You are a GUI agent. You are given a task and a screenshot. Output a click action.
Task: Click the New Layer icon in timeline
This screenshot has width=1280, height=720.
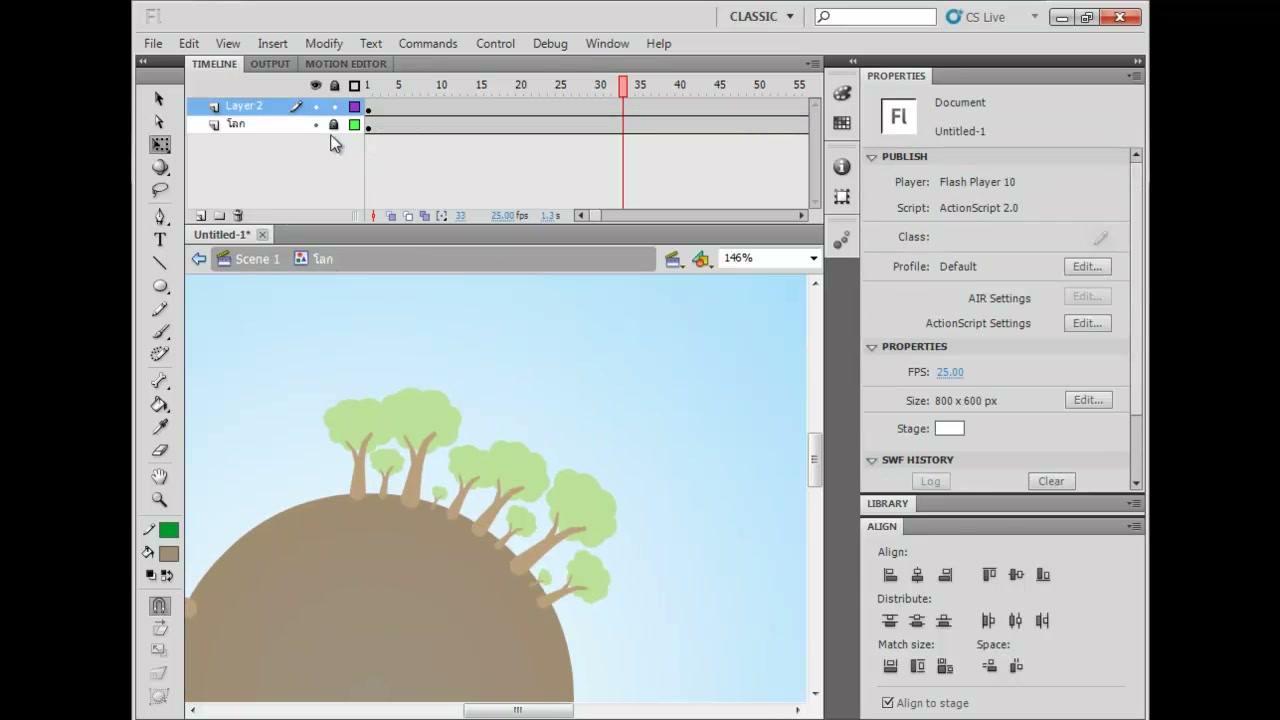(x=201, y=216)
